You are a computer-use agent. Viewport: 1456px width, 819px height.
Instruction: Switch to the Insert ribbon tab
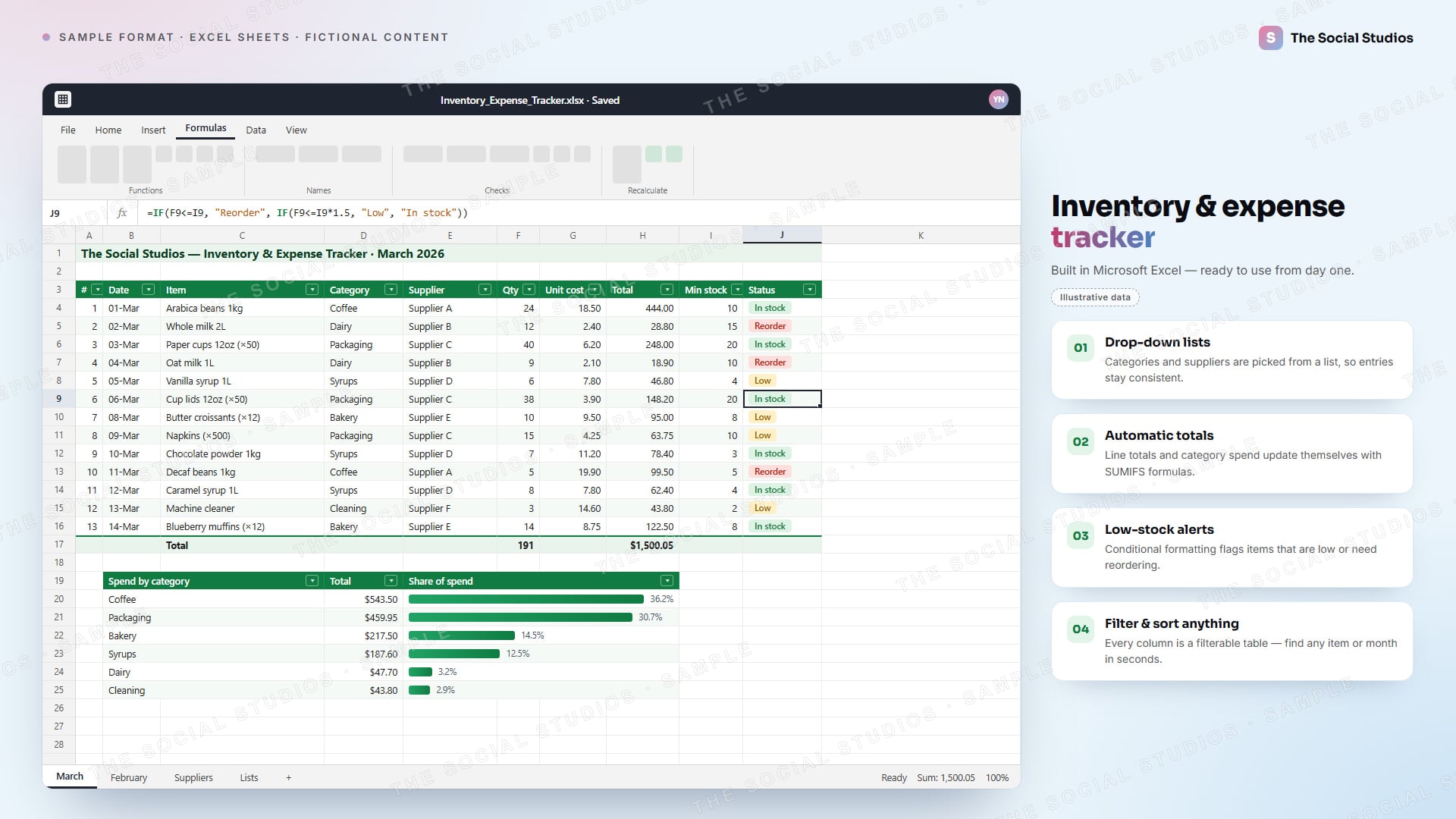pyautogui.click(x=153, y=130)
